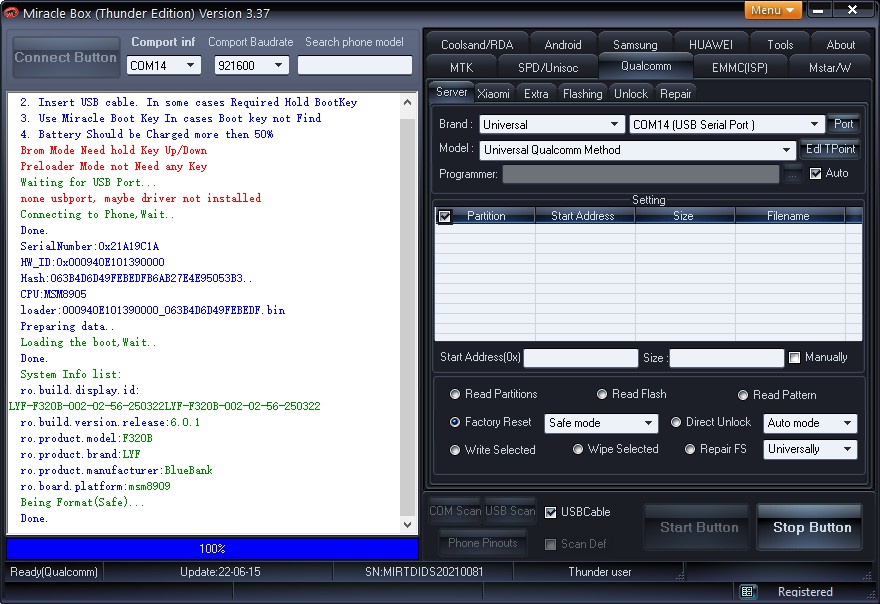
Task: Click the Start Address(0x) input field
Action: (x=581, y=358)
